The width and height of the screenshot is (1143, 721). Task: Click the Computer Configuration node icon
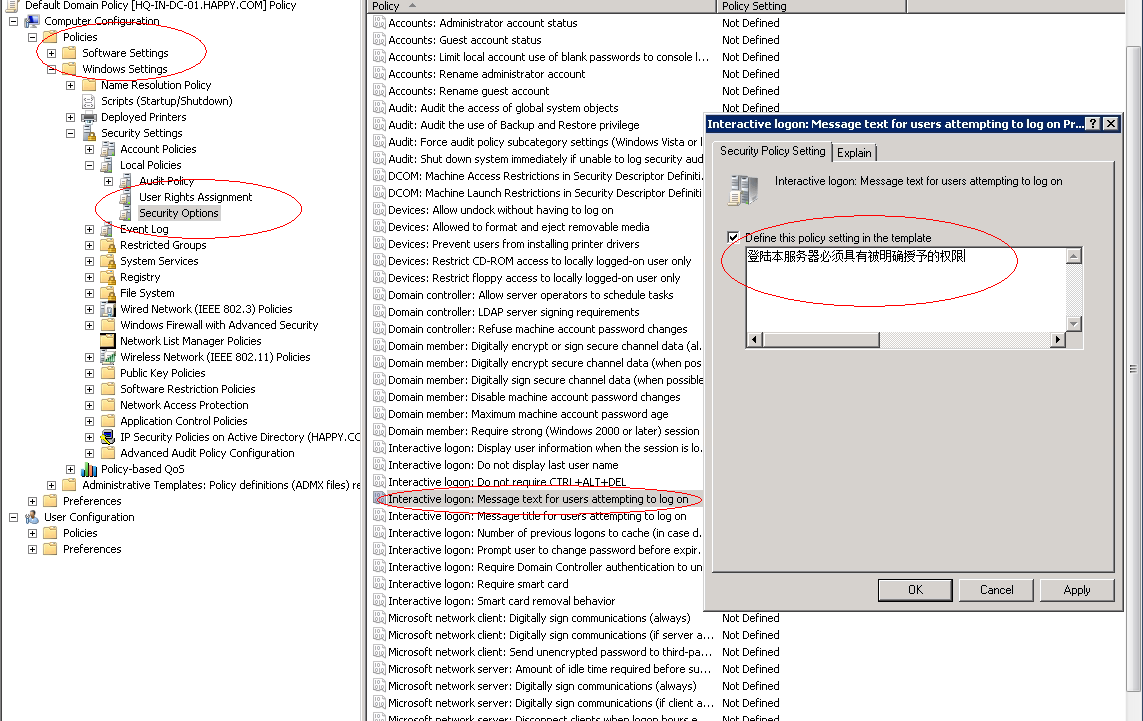coord(32,21)
